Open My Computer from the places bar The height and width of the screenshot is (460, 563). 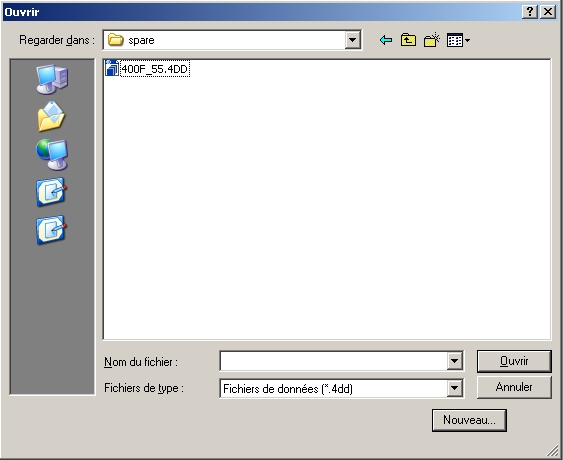click(x=52, y=79)
